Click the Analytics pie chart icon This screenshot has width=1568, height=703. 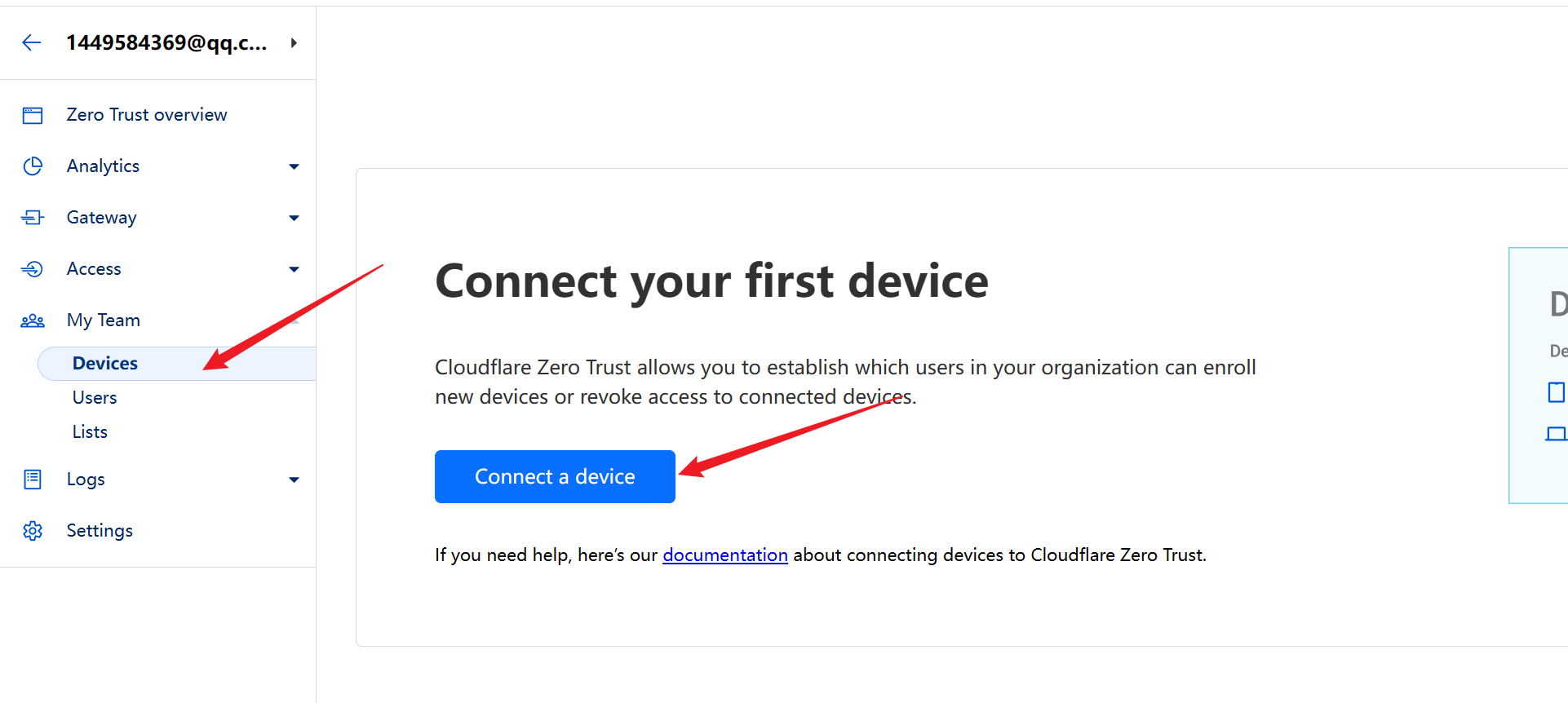pyautogui.click(x=32, y=166)
